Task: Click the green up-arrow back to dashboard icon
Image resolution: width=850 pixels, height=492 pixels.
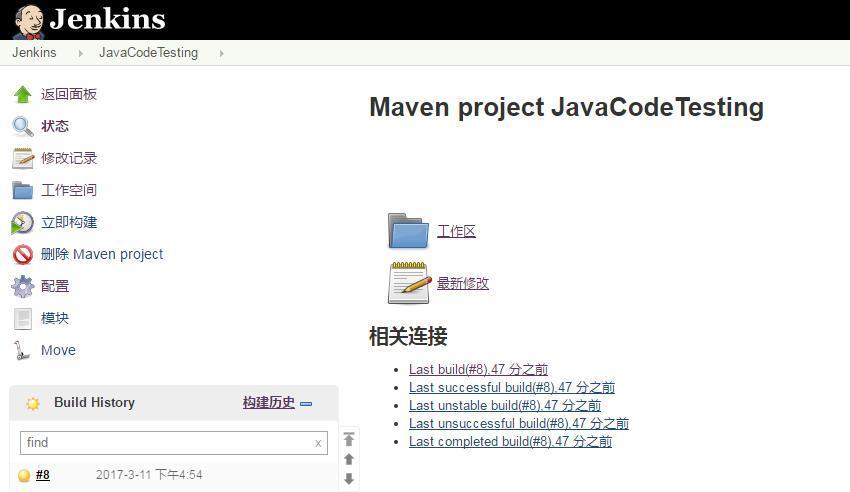Action: [22, 94]
